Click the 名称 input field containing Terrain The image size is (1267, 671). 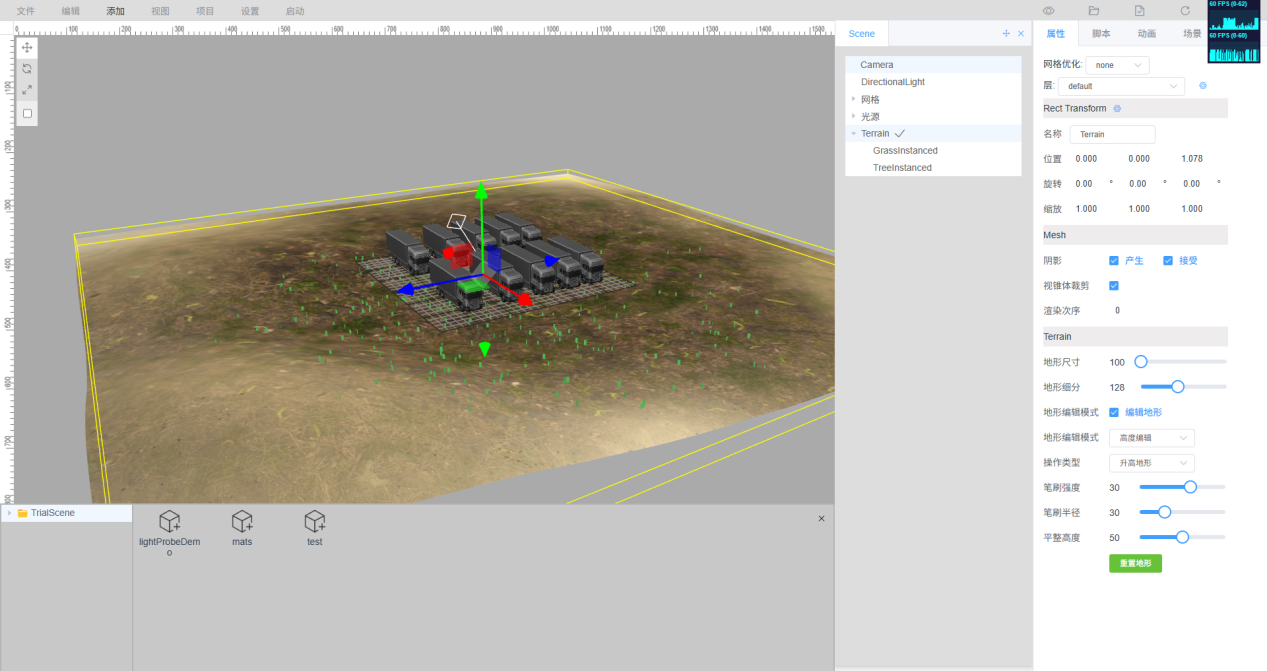coord(1112,134)
